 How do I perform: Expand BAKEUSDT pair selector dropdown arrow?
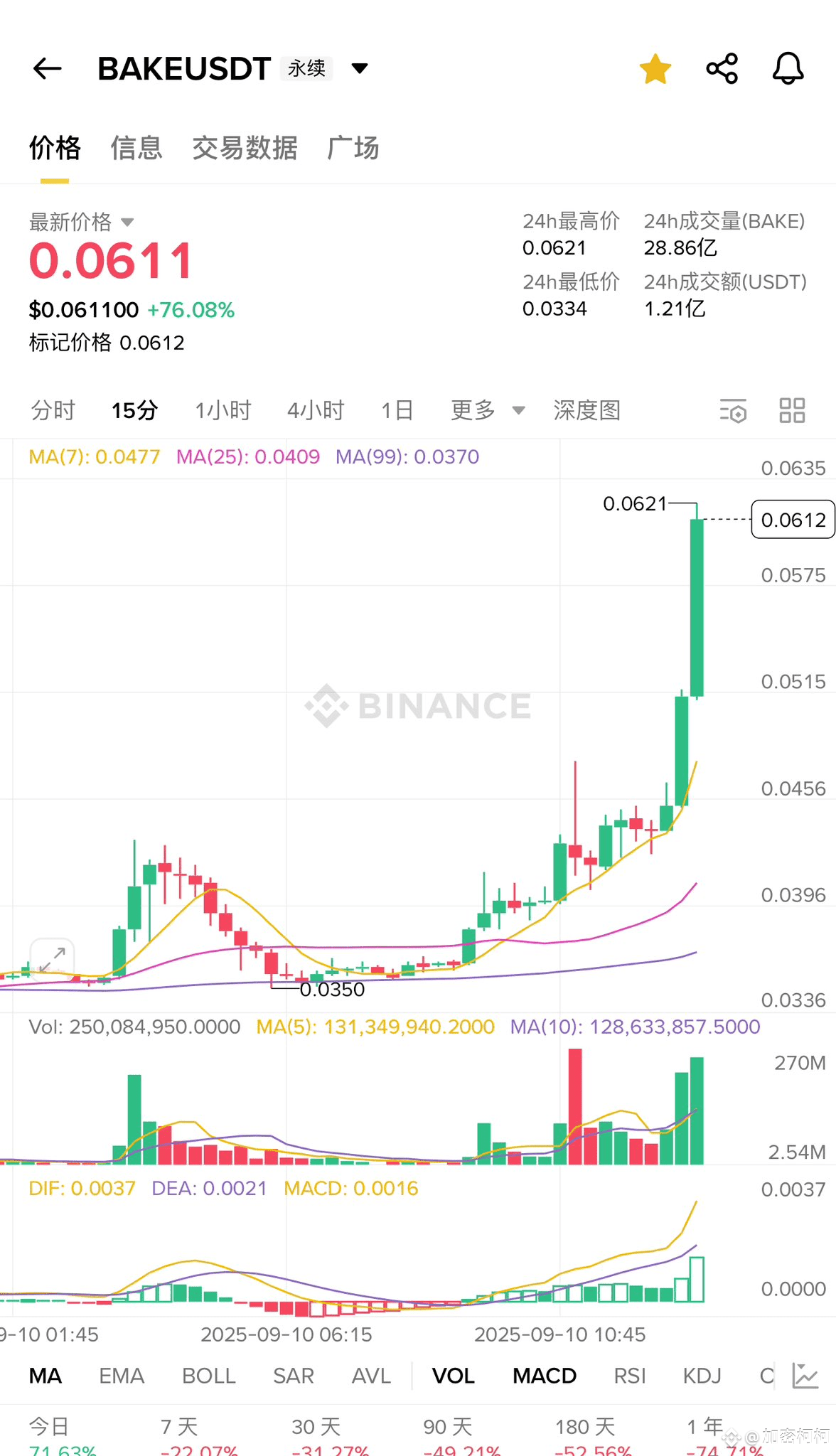(x=360, y=68)
